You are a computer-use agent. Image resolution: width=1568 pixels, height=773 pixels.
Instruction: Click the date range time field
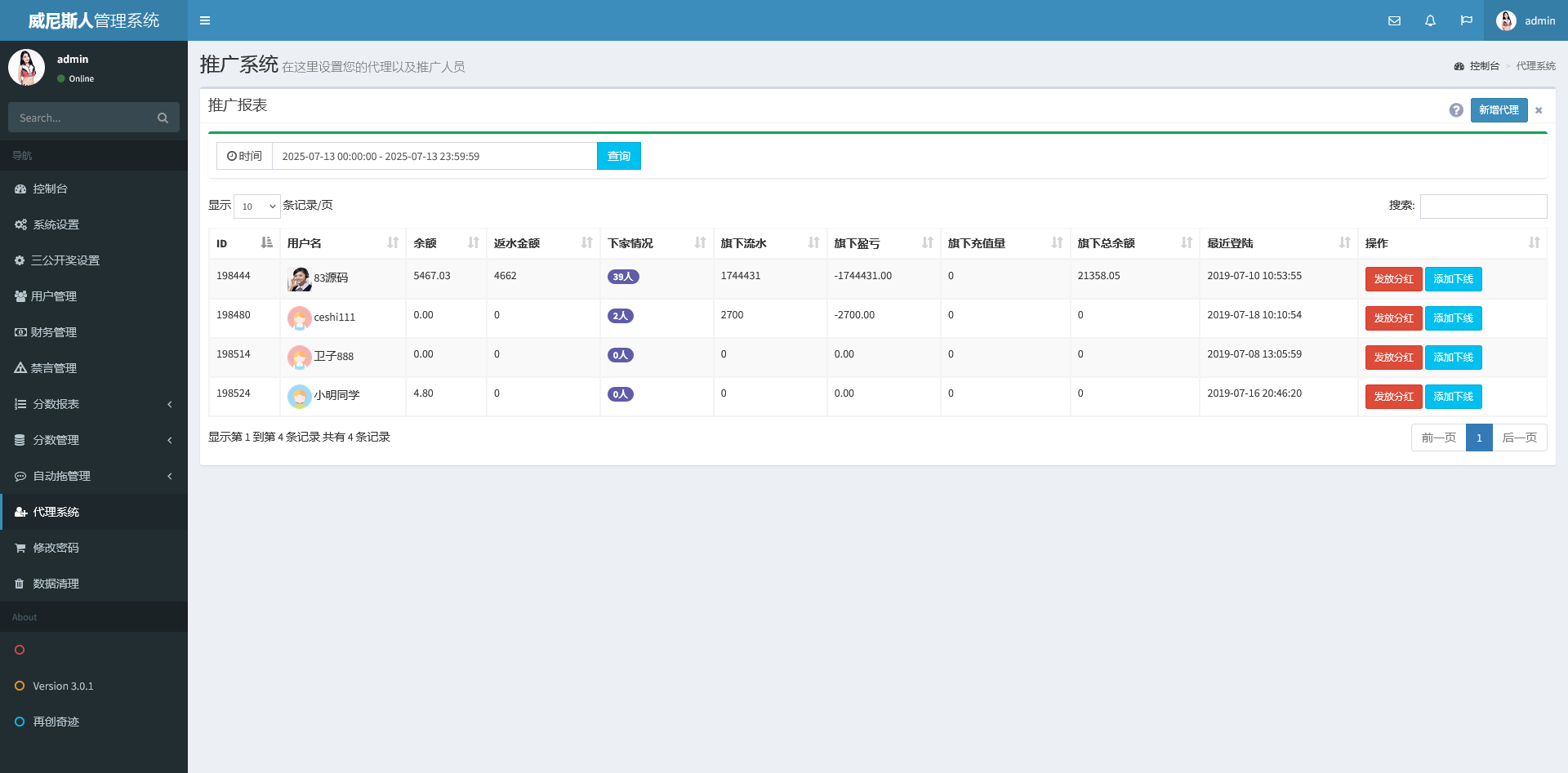[x=434, y=156]
